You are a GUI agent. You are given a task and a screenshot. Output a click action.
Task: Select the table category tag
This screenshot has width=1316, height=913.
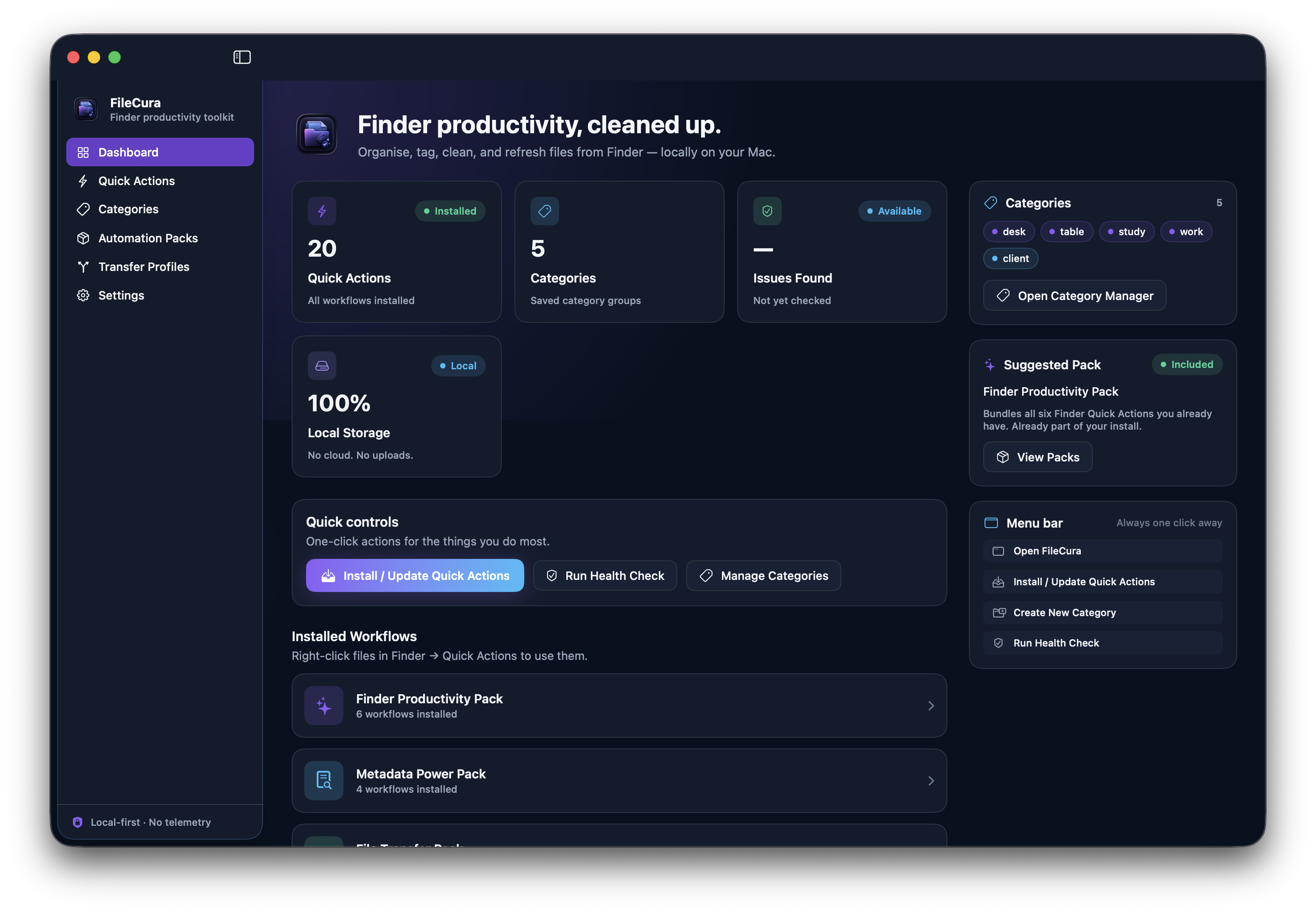click(x=1066, y=232)
